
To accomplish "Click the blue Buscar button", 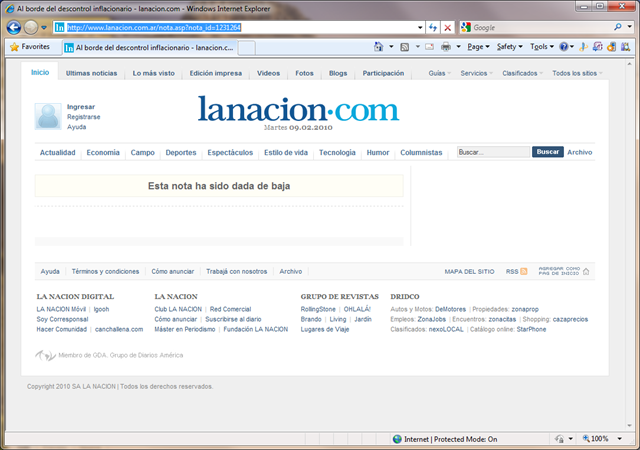I will [x=548, y=152].
